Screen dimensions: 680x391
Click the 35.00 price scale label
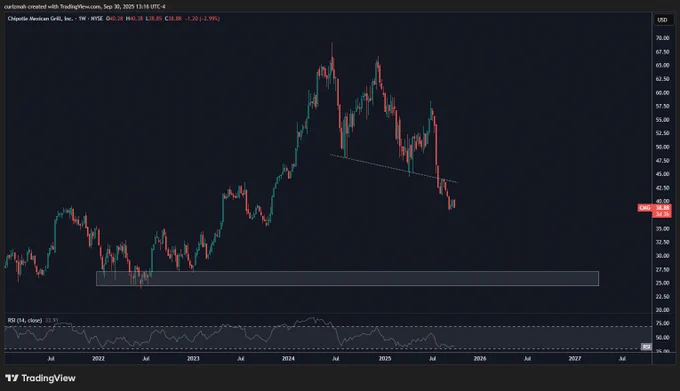click(662, 228)
